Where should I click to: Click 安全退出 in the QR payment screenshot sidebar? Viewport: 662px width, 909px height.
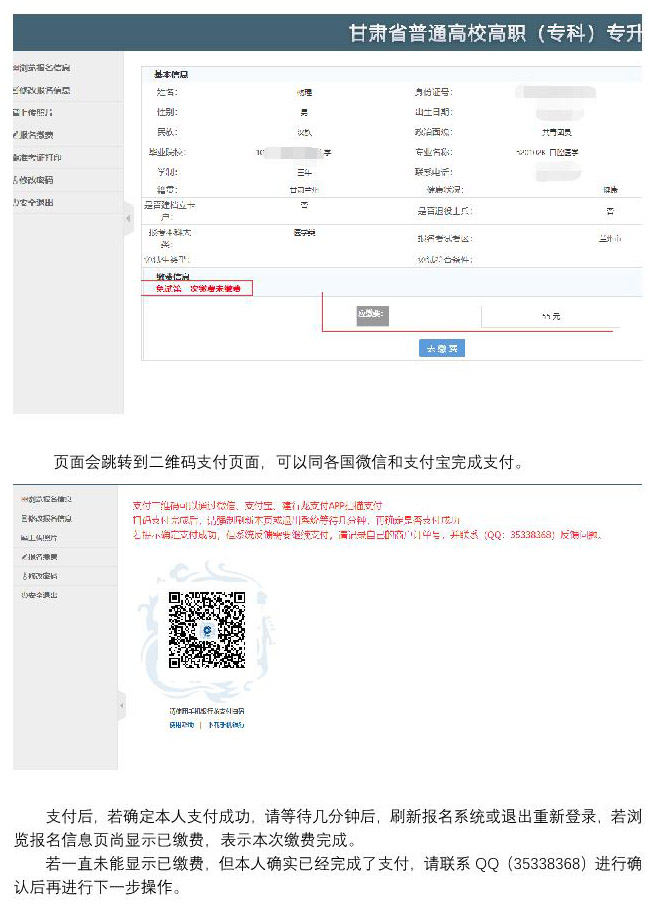[39, 595]
